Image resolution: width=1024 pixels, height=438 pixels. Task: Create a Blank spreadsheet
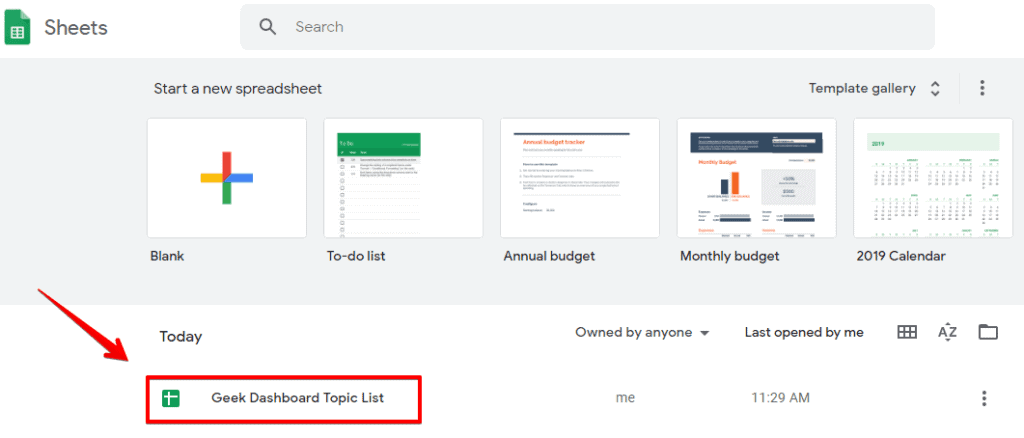pyautogui.click(x=227, y=178)
